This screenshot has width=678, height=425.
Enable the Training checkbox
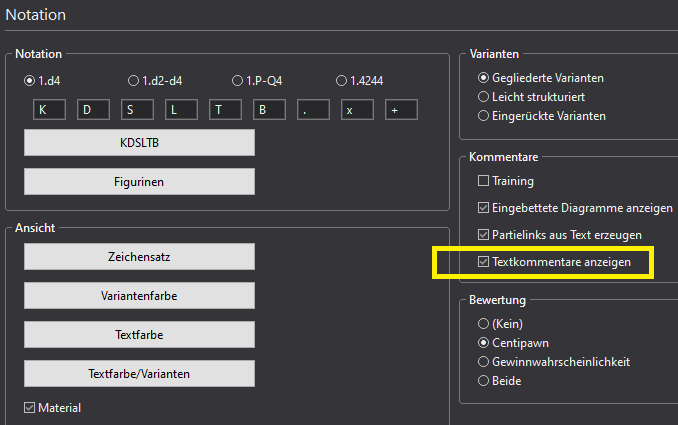484,181
